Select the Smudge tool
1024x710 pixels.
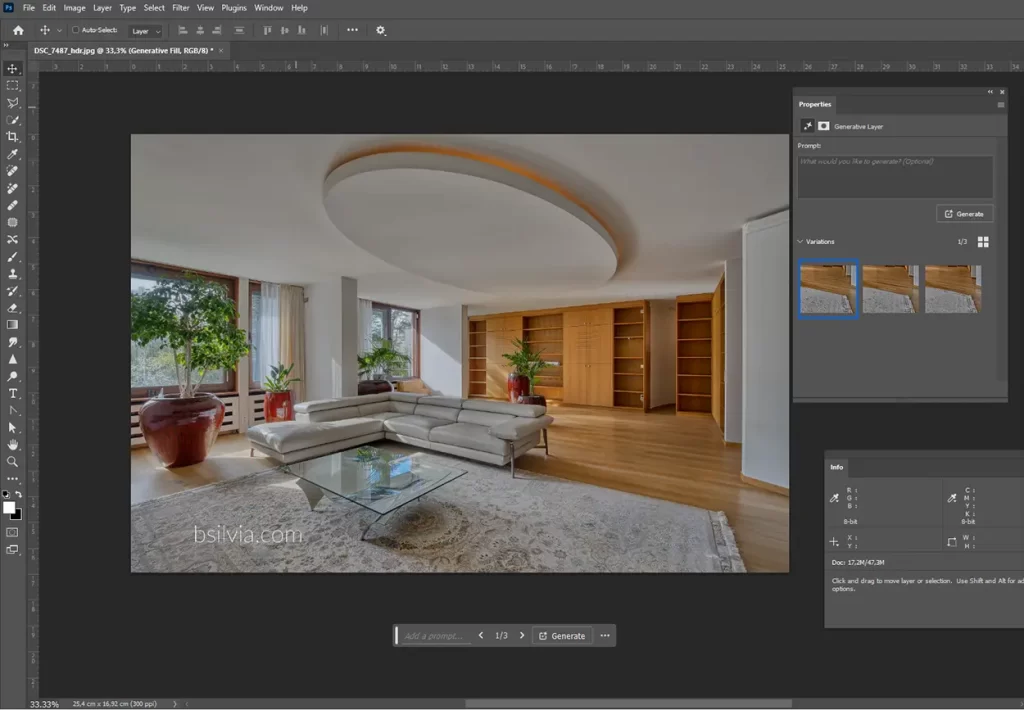coord(12,342)
